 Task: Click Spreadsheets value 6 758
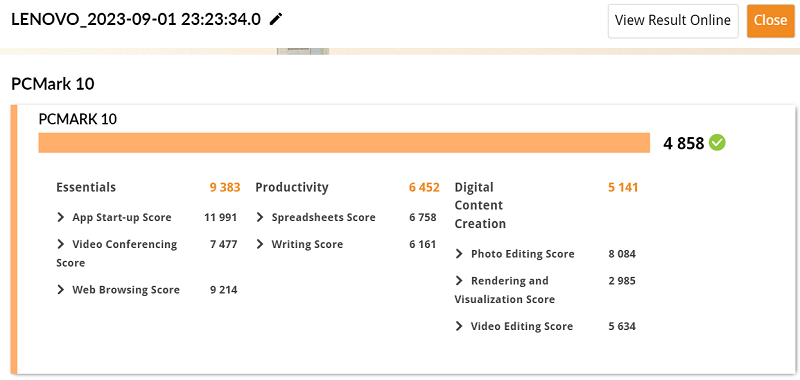(422, 218)
